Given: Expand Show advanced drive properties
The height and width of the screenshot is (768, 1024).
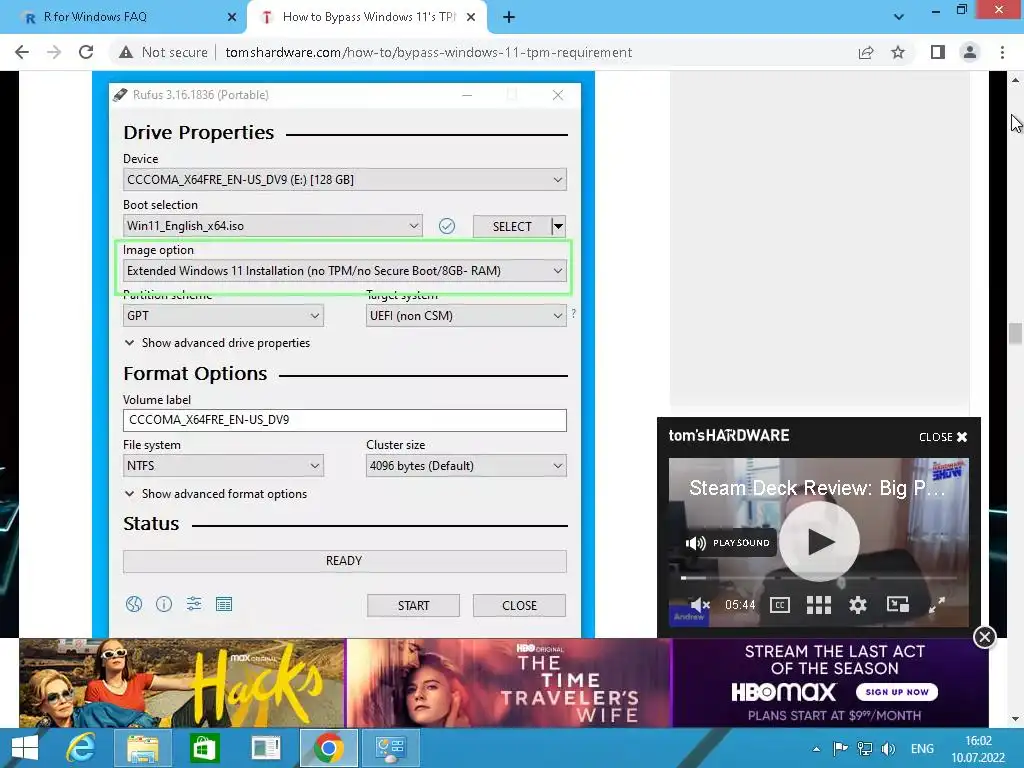Looking at the screenshot, I should coord(217,343).
